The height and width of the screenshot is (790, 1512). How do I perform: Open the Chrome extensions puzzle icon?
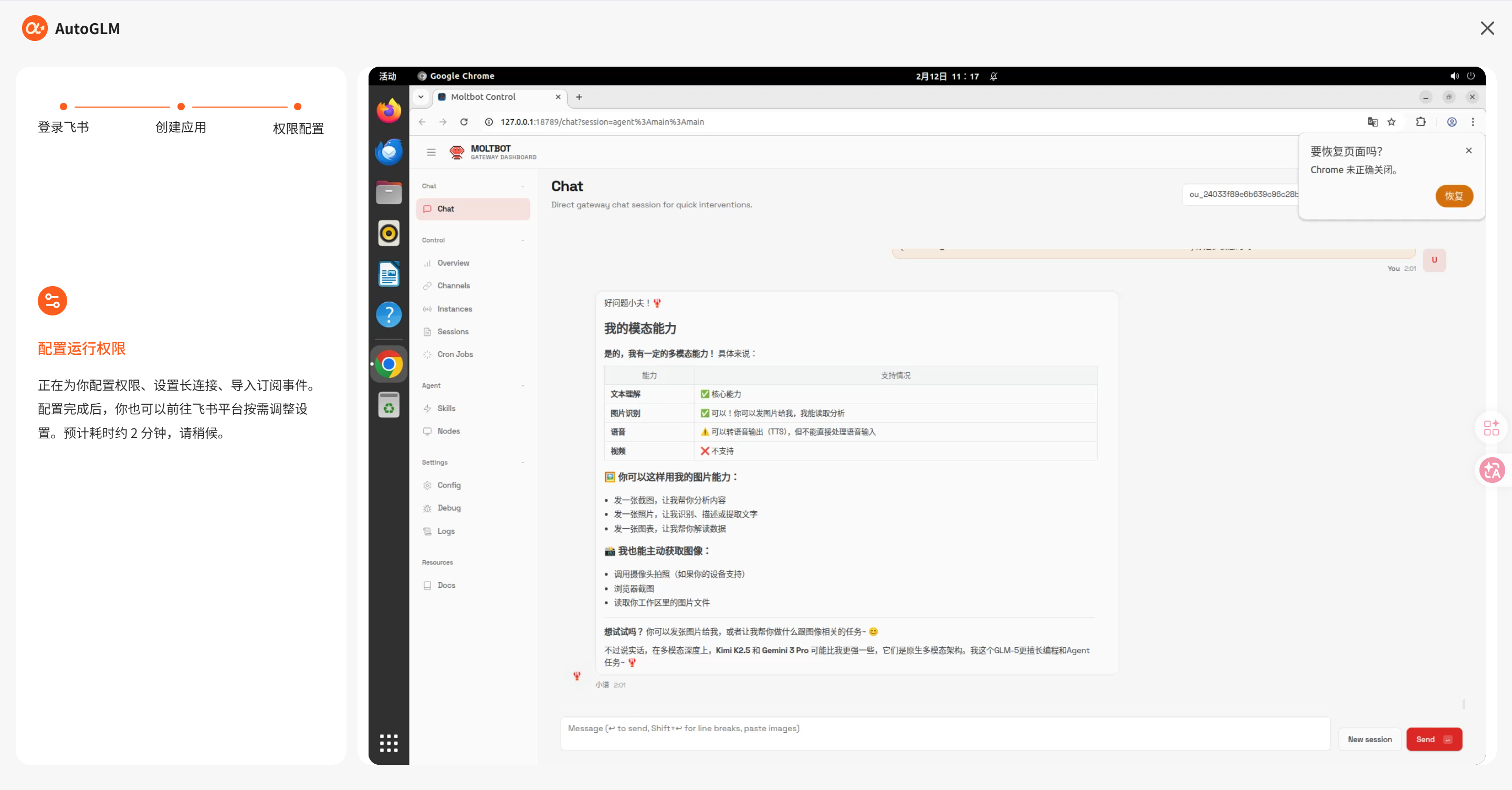tap(1421, 122)
